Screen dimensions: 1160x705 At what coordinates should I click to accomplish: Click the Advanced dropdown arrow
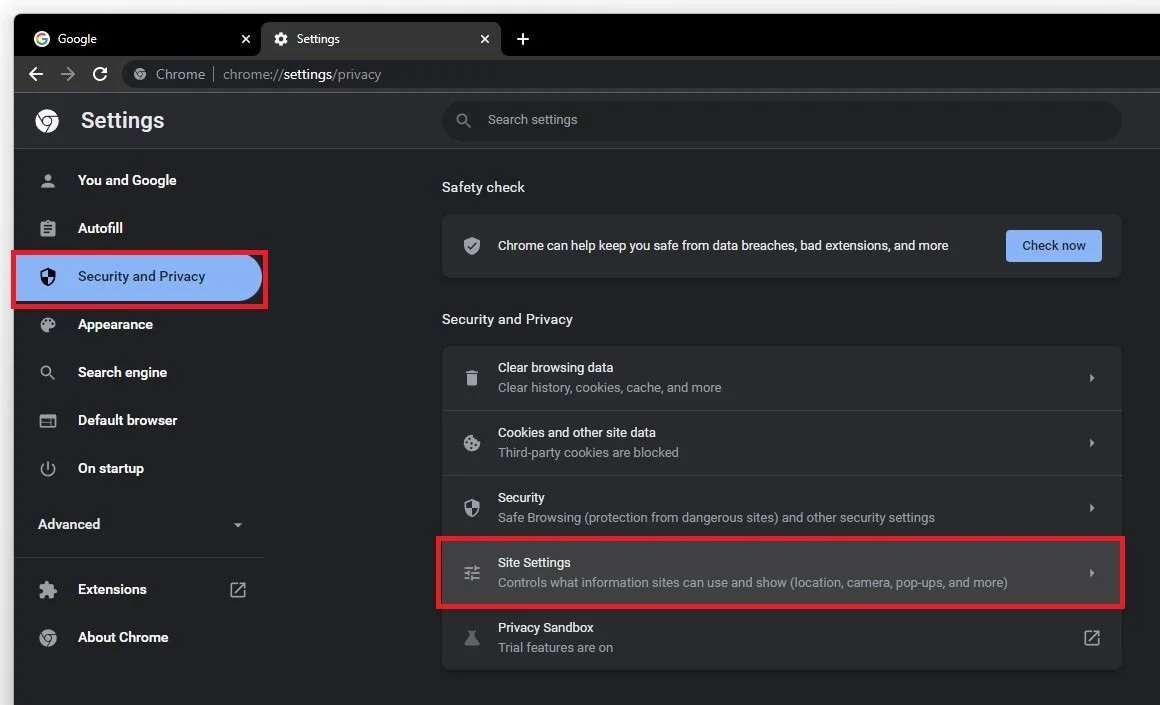237,525
